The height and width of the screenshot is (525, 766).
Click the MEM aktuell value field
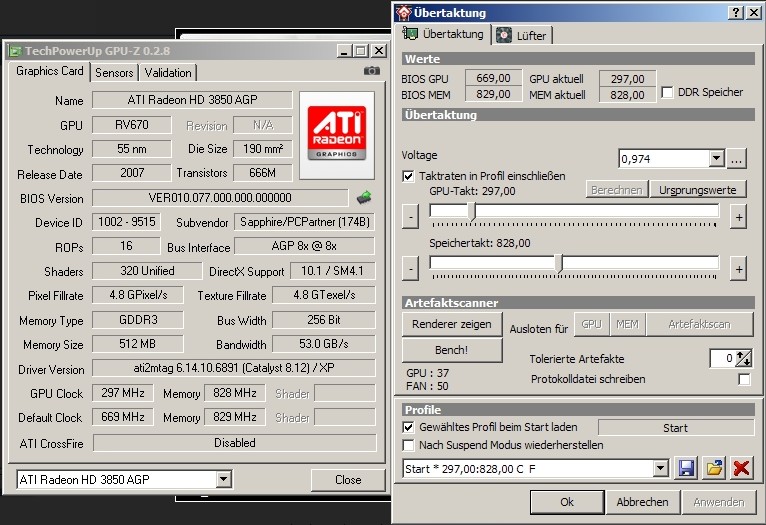tap(627, 94)
